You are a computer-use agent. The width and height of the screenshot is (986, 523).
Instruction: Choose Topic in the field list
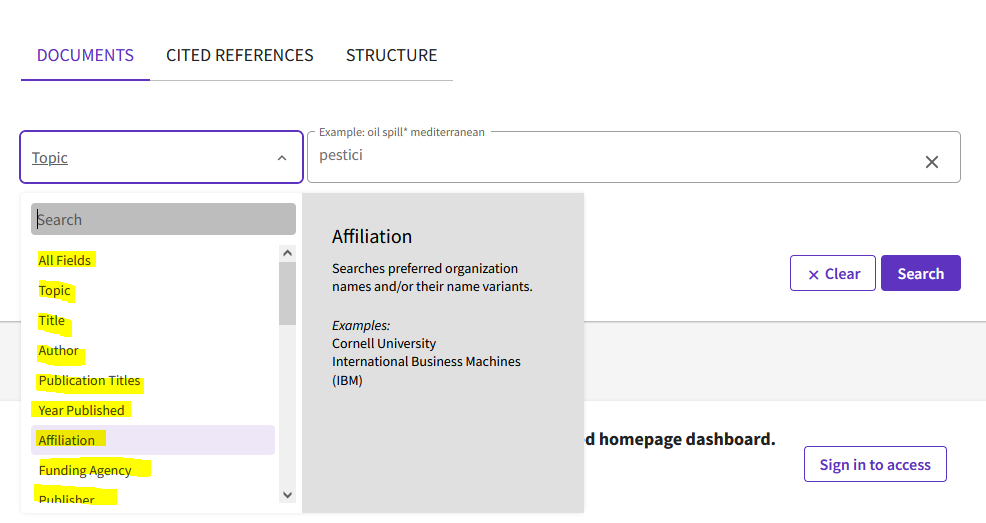(x=55, y=291)
